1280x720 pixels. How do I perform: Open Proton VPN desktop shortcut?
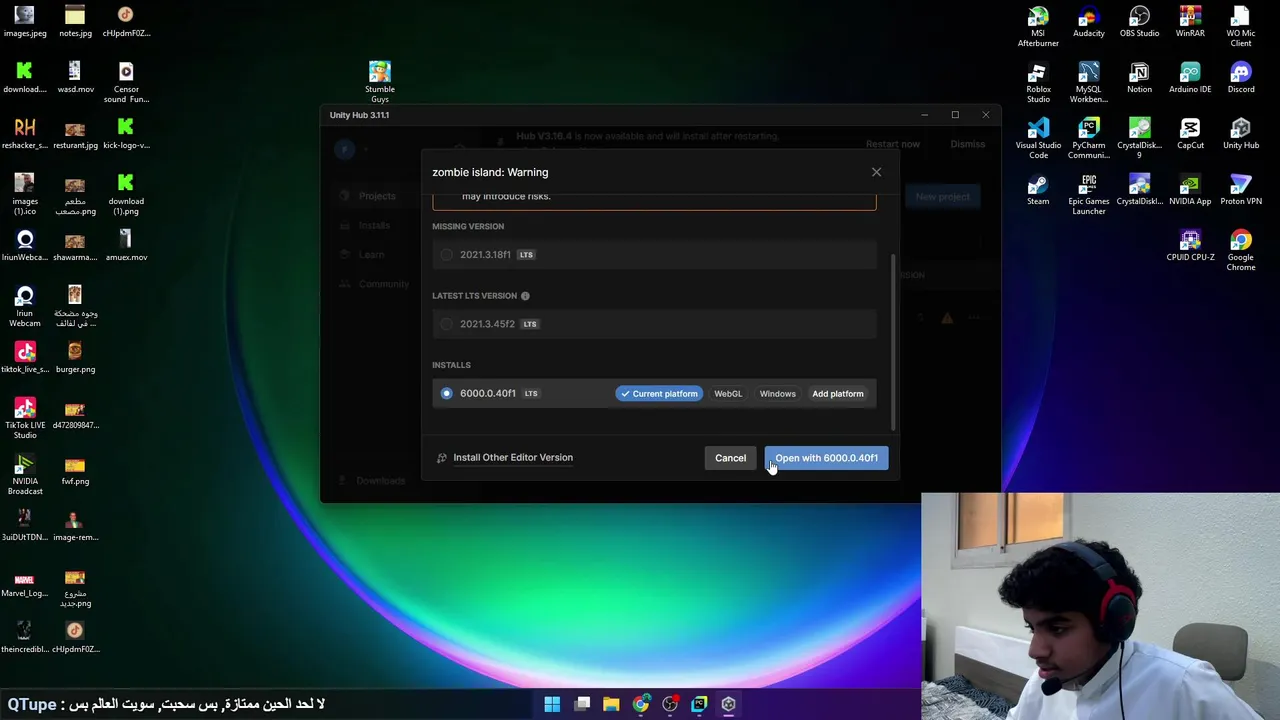click(x=1241, y=190)
